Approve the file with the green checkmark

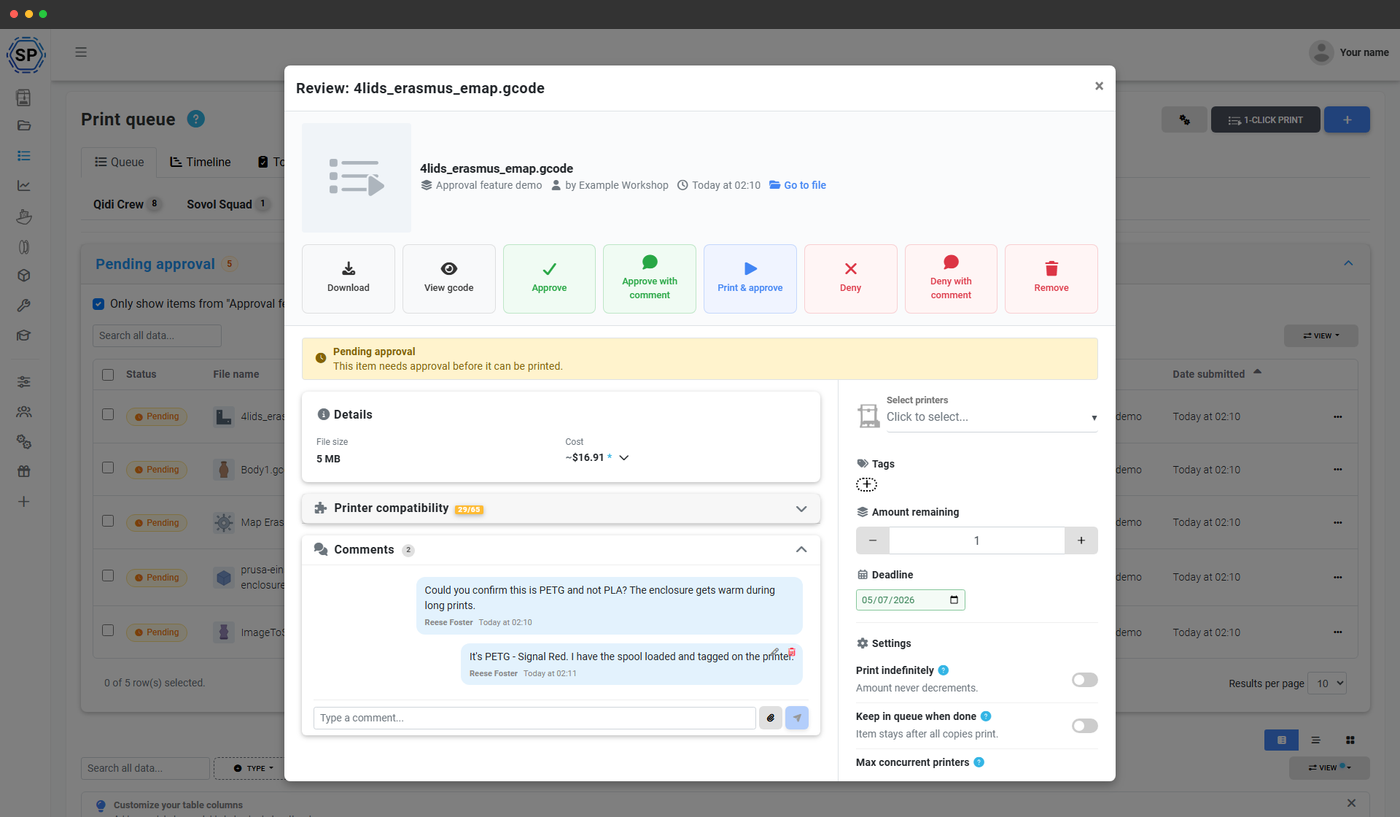click(x=549, y=279)
